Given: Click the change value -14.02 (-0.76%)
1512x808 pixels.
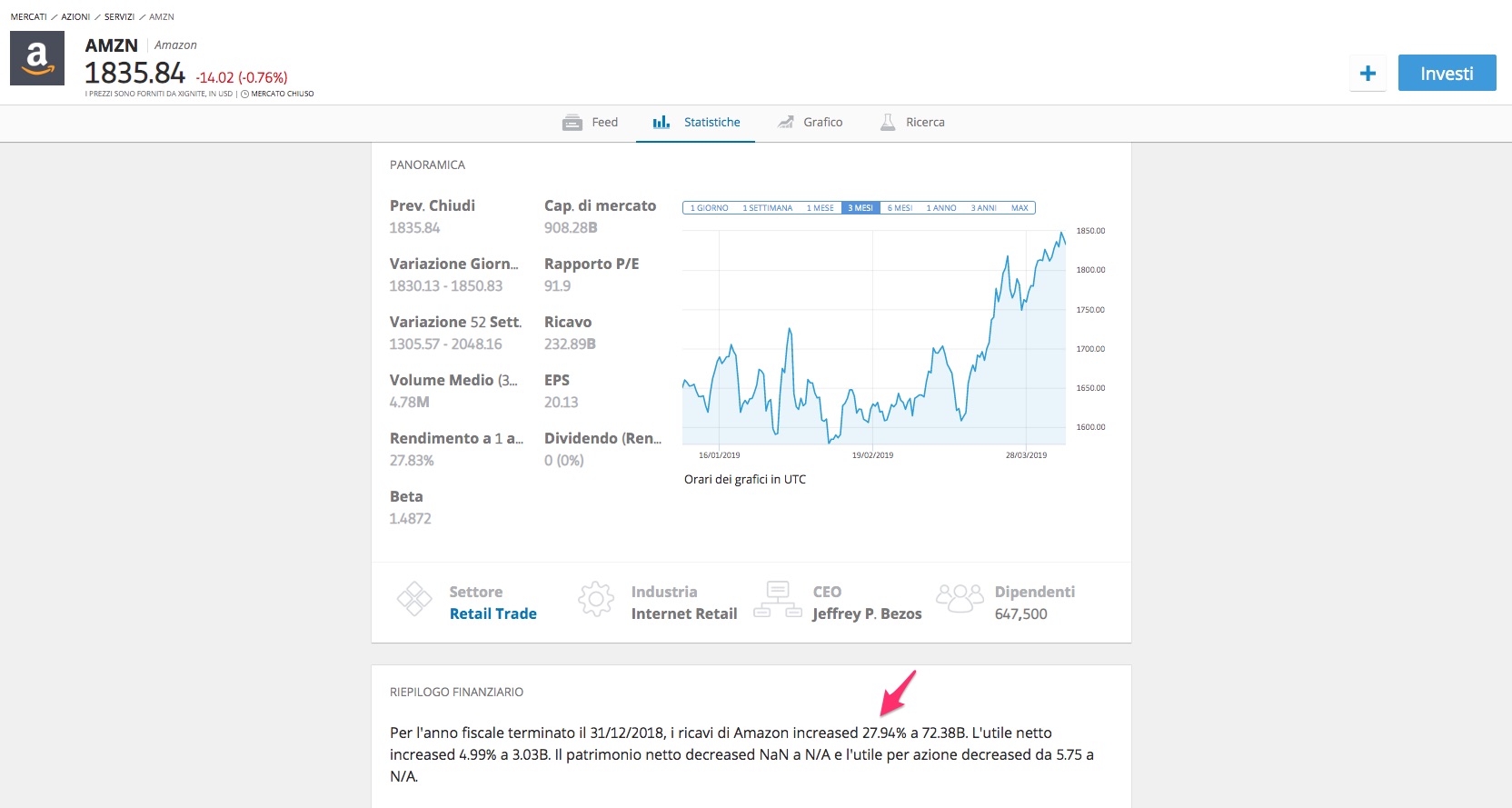Looking at the screenshot, I should coord(242,78).
